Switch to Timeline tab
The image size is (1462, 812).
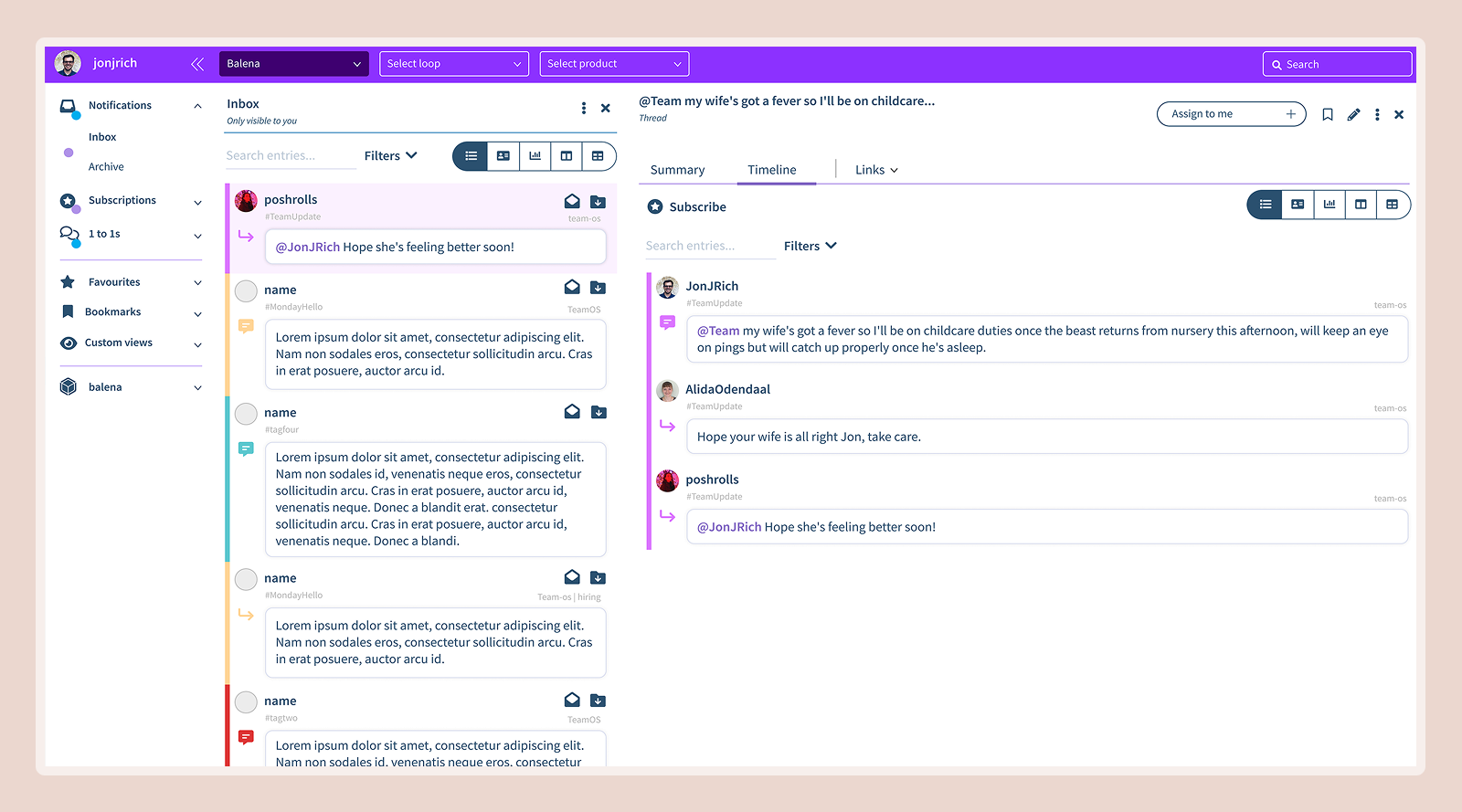click(x=772, y=170)
